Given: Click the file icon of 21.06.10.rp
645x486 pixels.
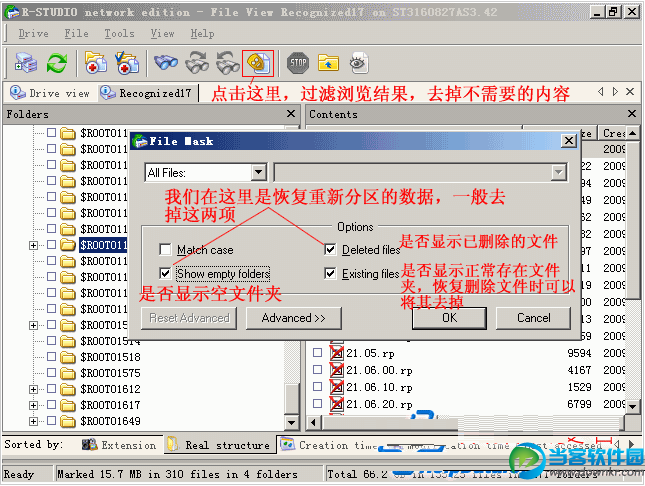Looking at the screenshot, I should click(336, 387).
